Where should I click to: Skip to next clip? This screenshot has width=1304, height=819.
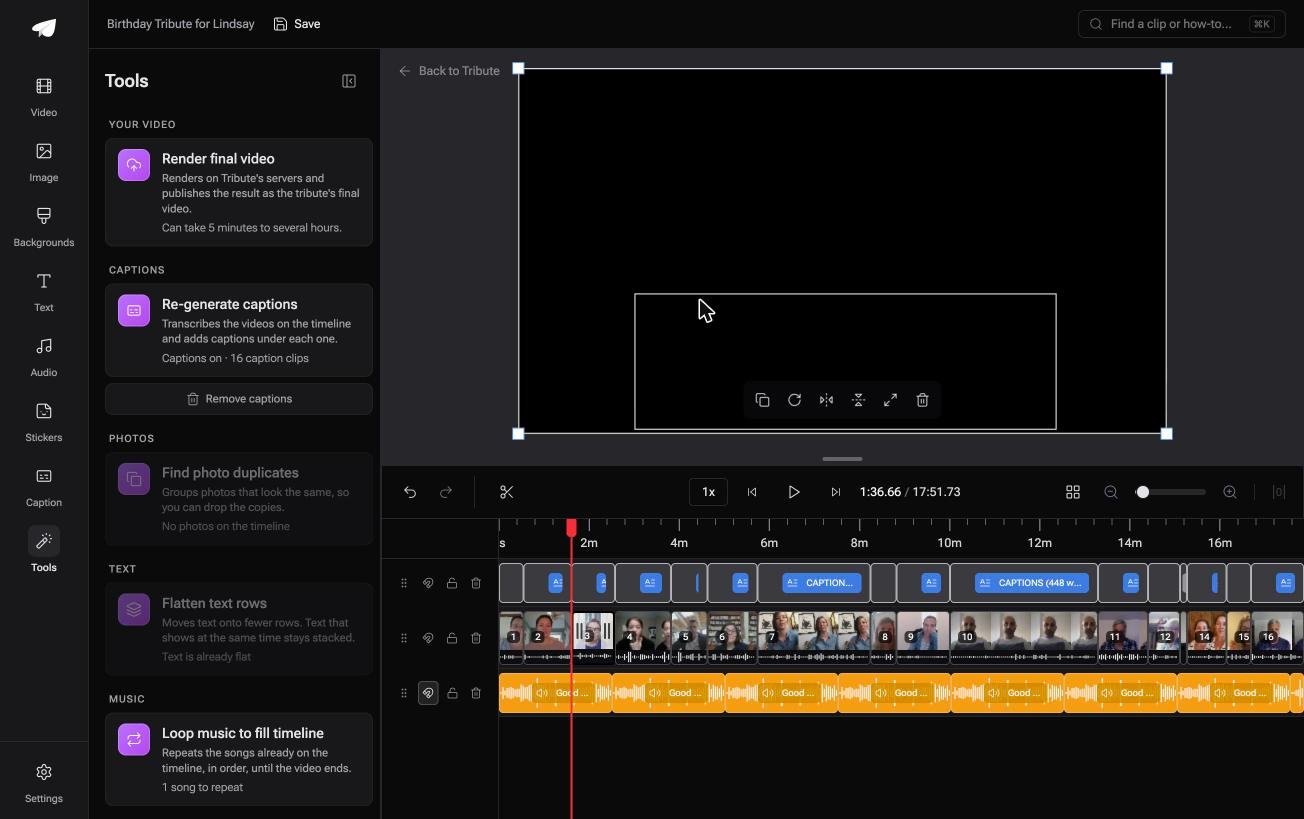pos(836,492)
